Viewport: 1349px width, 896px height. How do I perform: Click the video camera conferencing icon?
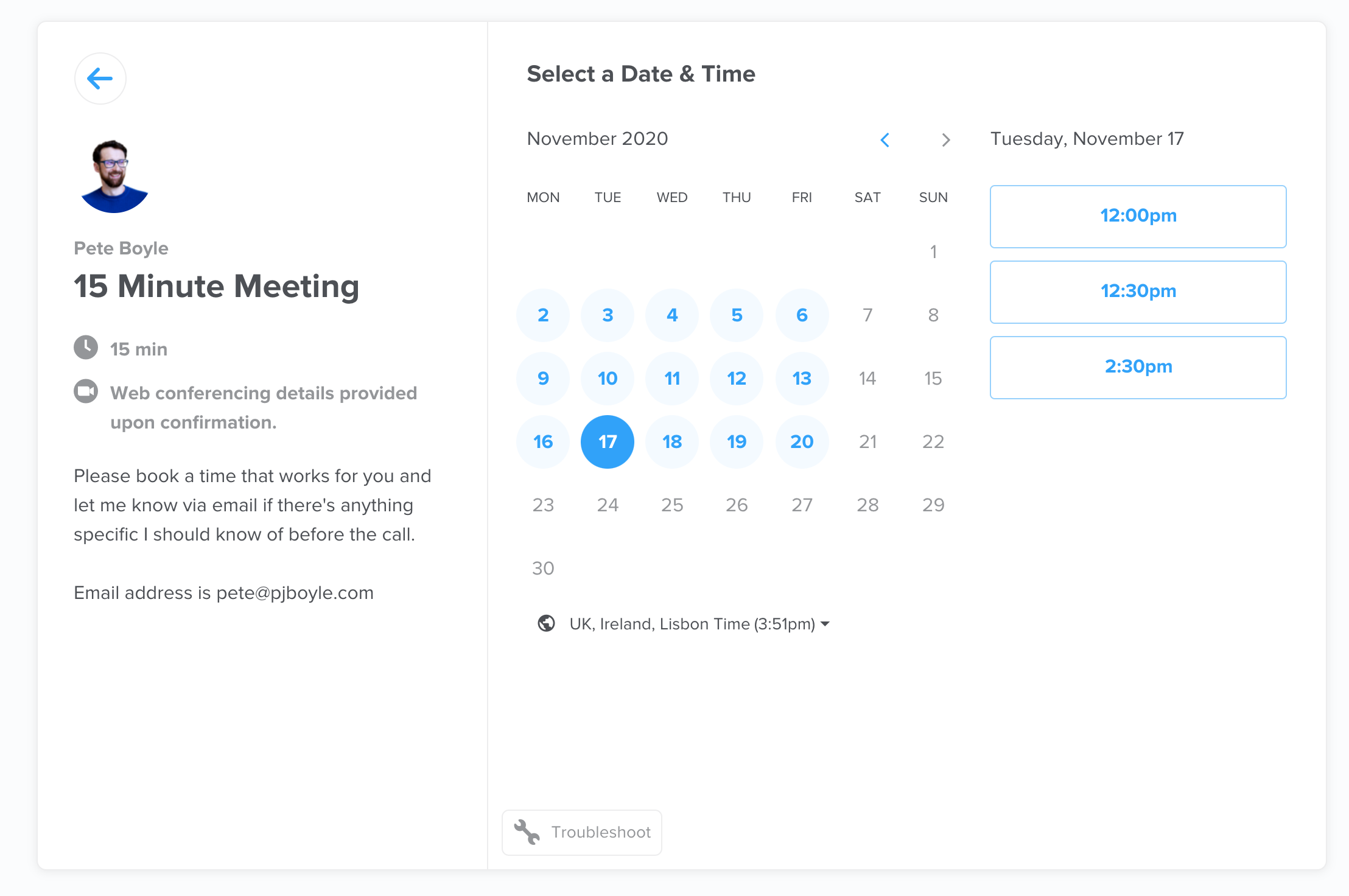(x=86, y=391)
